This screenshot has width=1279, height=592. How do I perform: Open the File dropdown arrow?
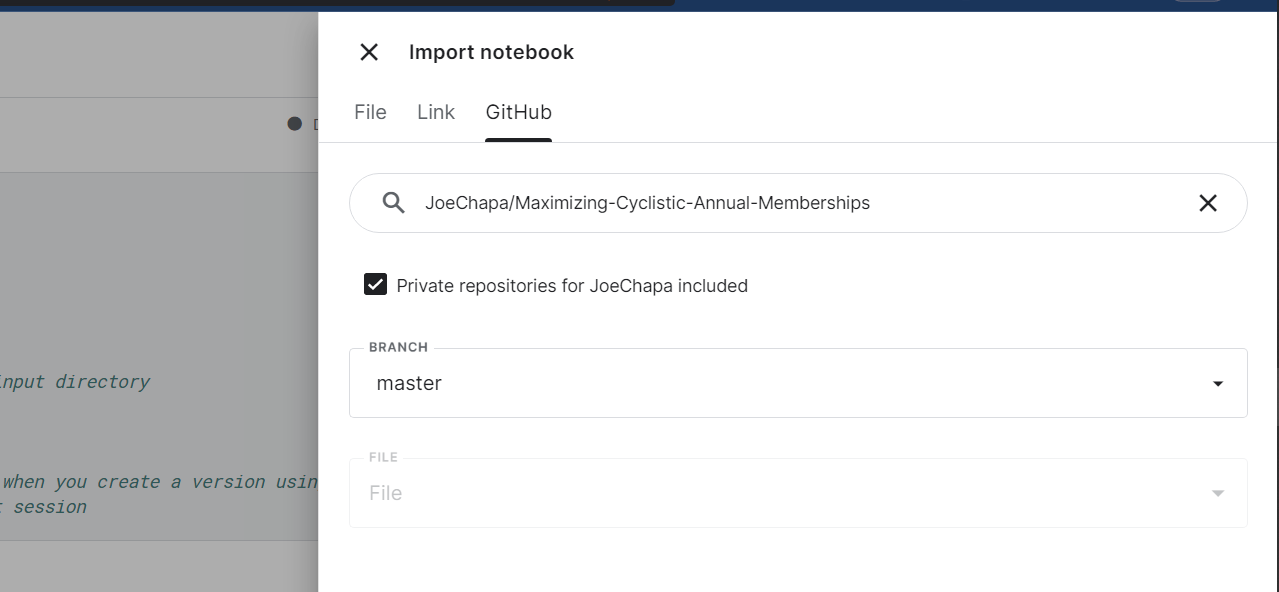coord(1217,493)
